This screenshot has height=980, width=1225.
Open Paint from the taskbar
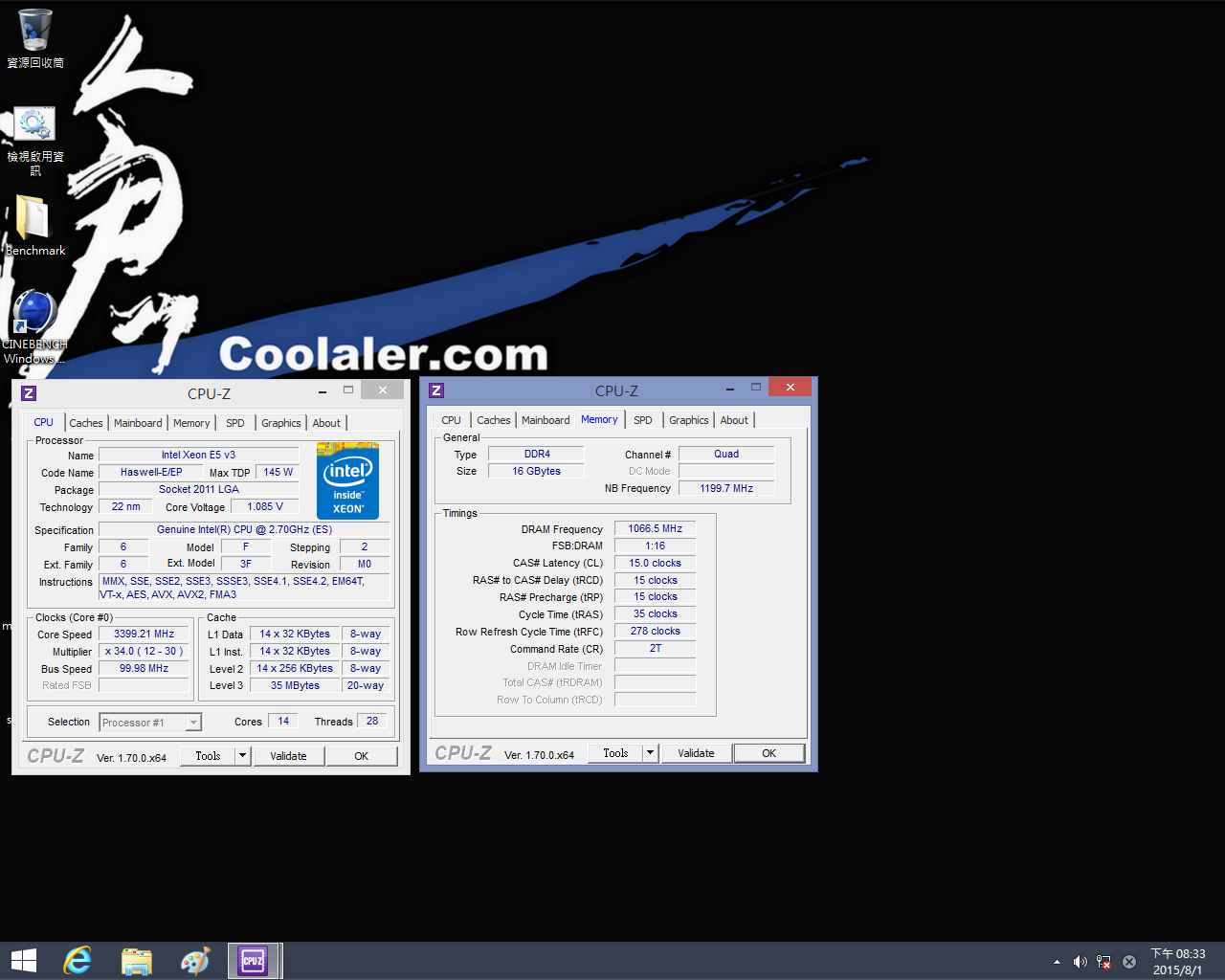pyautogui.click(x=195, y=961)
